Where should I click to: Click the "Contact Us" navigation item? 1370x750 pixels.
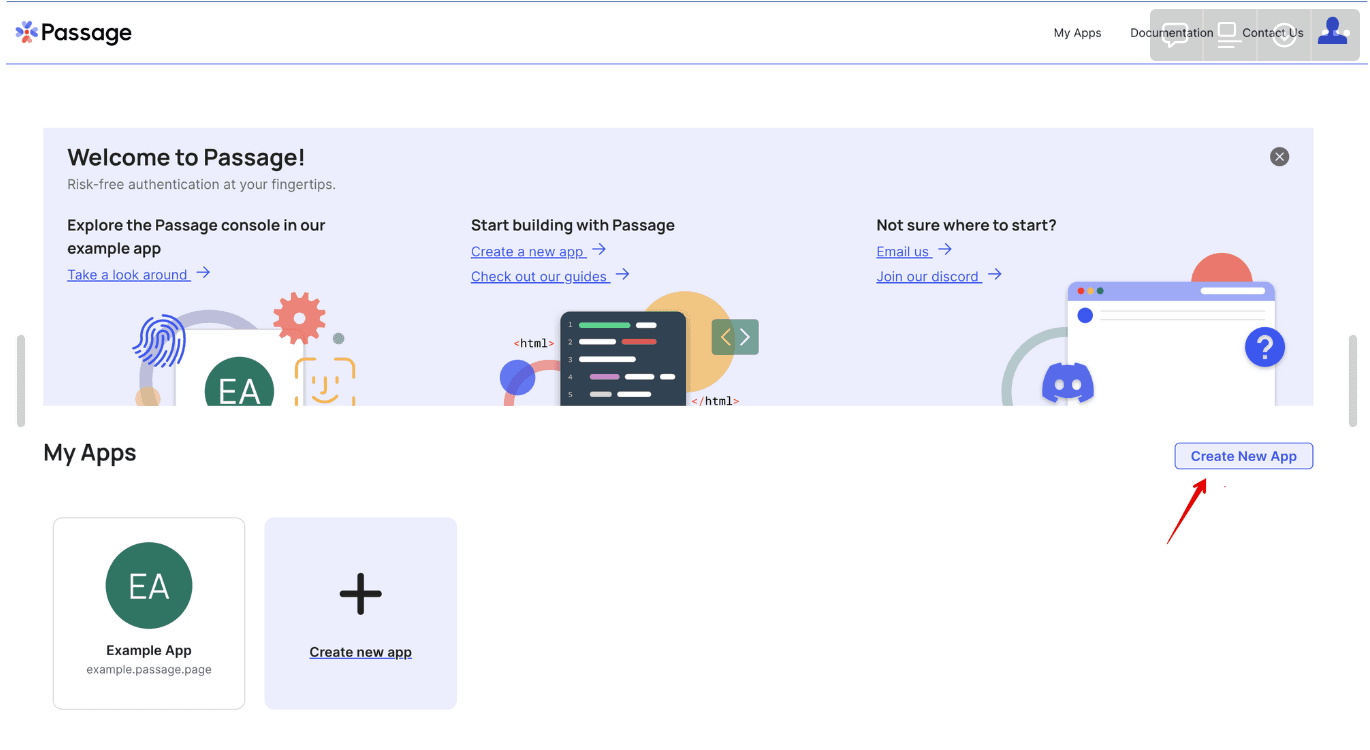[1273, 33]
